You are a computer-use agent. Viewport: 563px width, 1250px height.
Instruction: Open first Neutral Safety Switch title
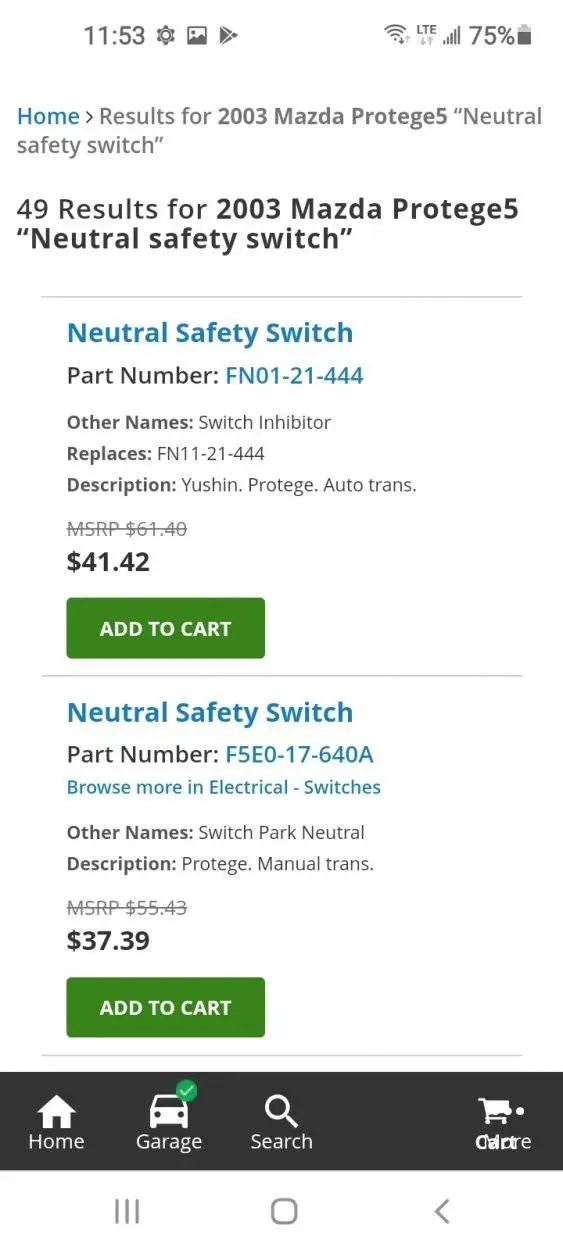[x=210, y=333]
